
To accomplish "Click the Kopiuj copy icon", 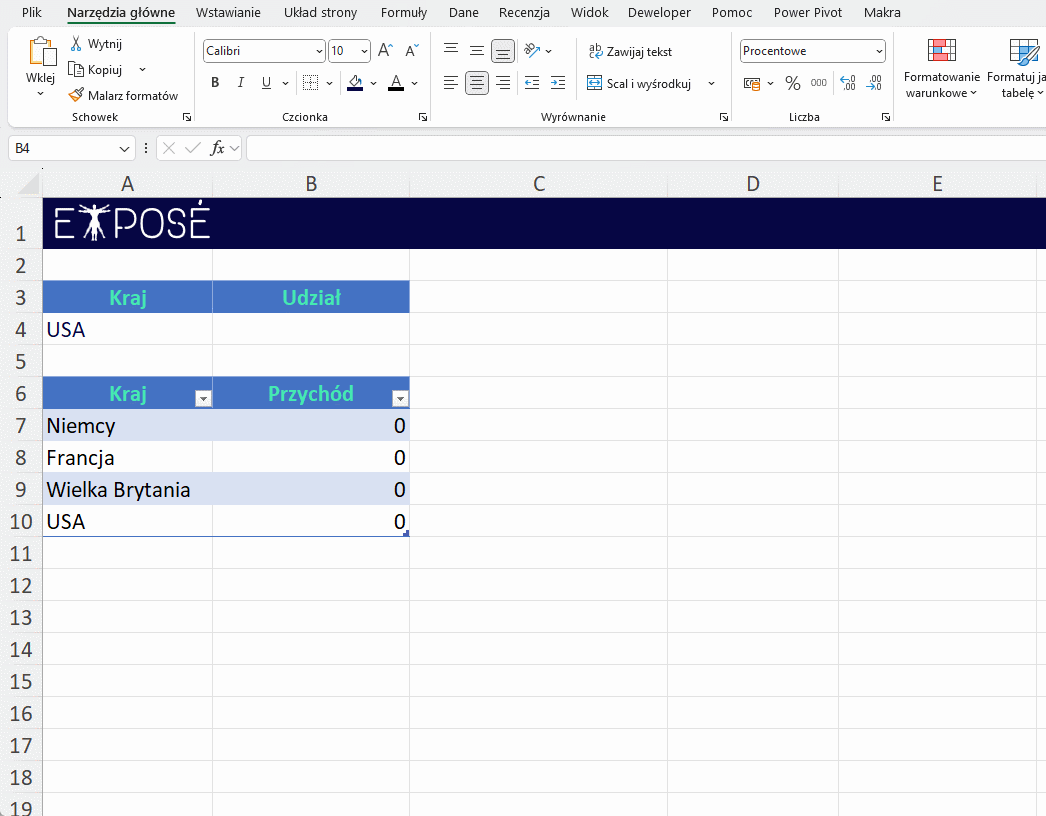I will (76, 69).
